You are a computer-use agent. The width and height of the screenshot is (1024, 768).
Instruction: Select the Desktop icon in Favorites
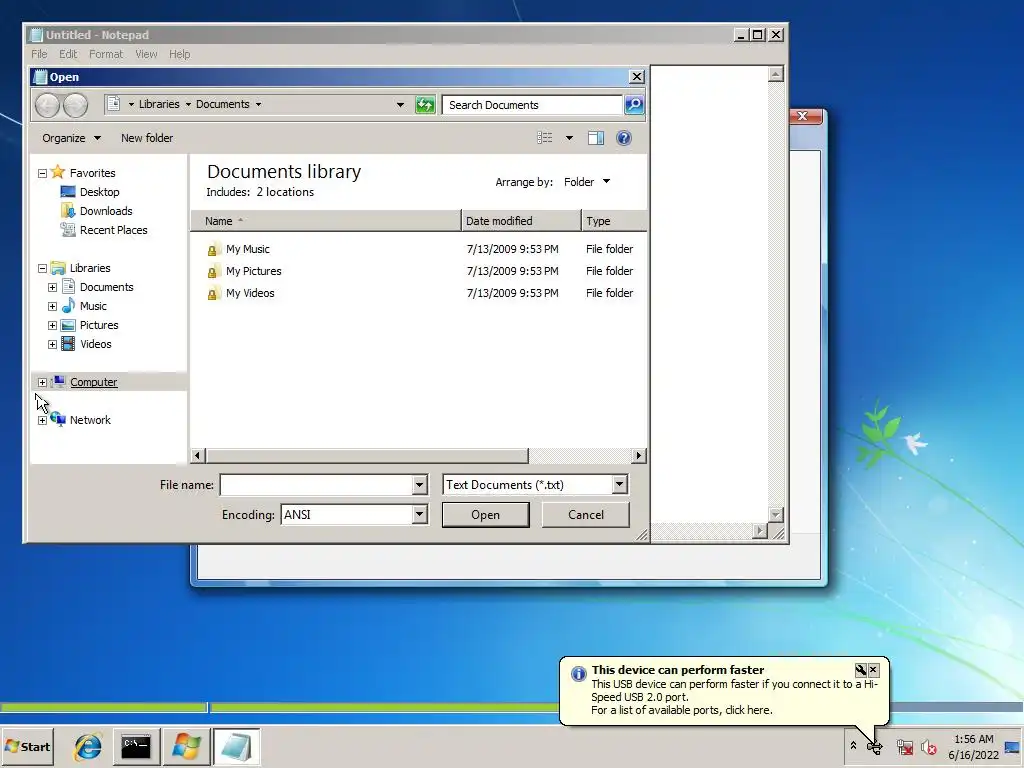pos(68,191)
